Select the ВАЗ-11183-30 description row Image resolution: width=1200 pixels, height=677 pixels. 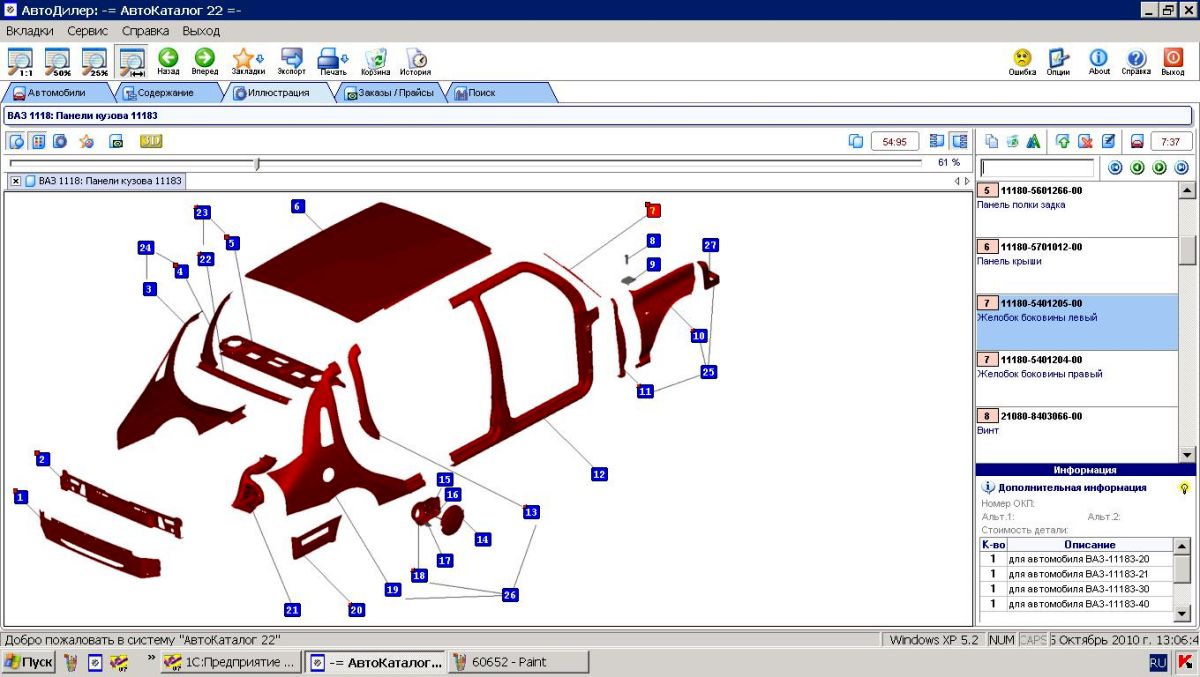1076,589
